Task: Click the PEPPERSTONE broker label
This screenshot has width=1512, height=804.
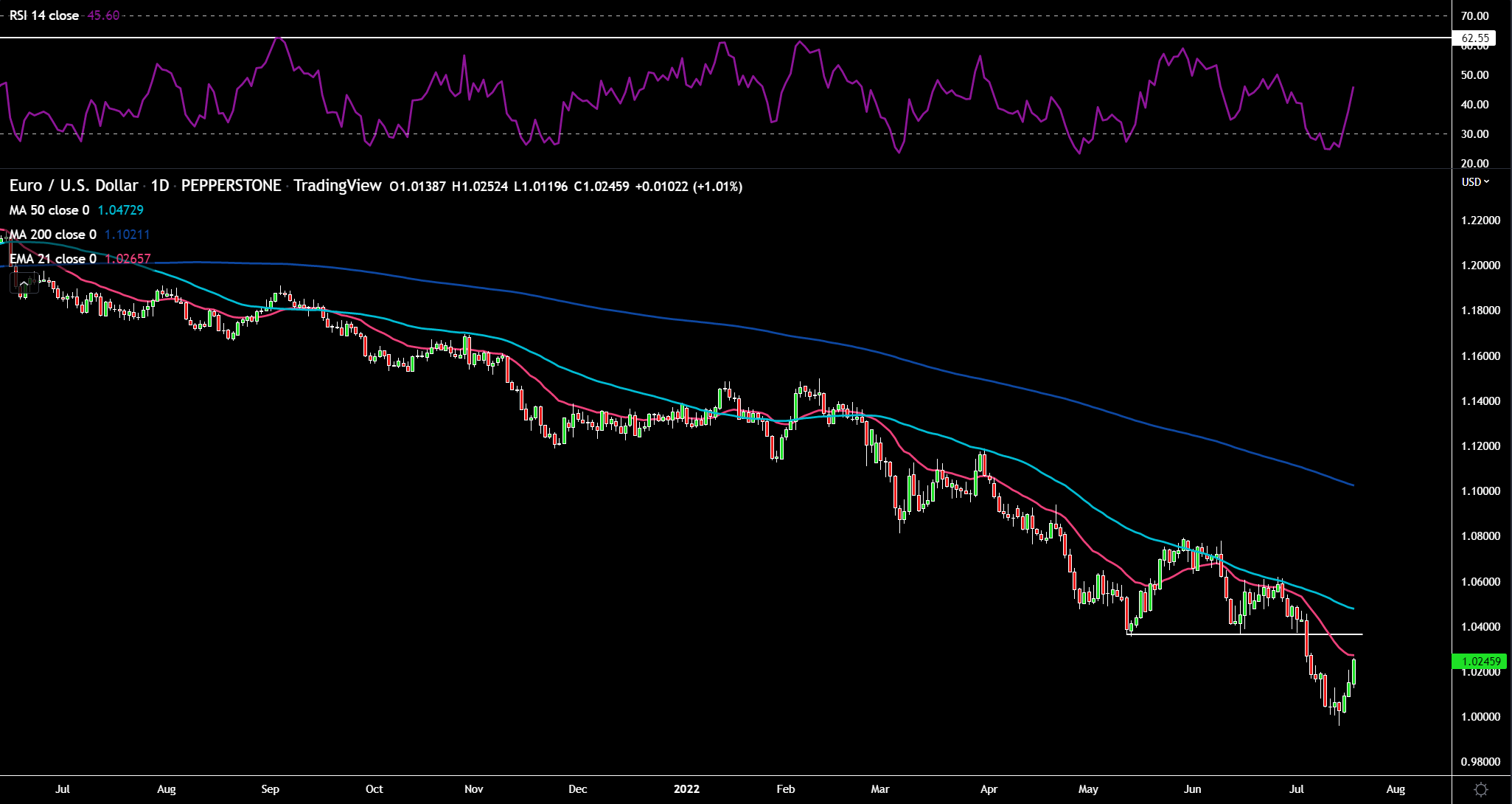Action: click(x=231, y=186)
